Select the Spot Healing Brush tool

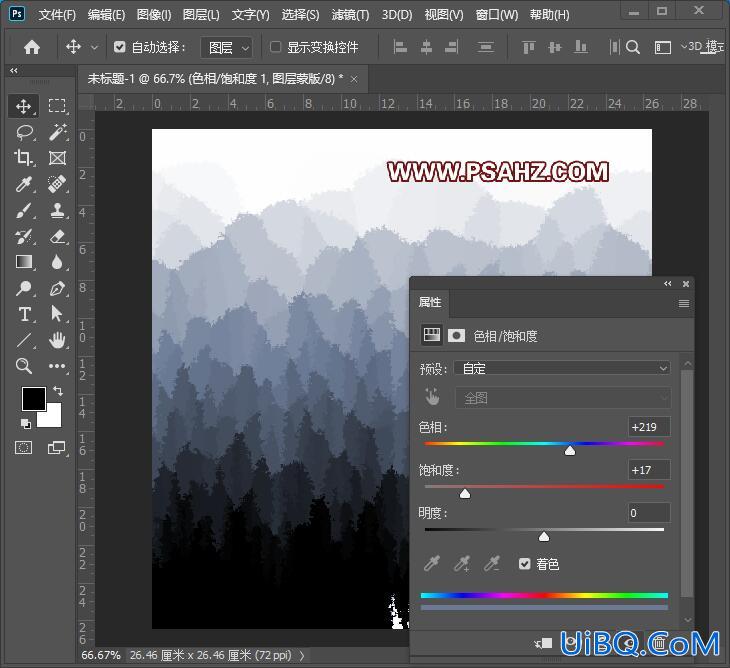coord(57,184)
